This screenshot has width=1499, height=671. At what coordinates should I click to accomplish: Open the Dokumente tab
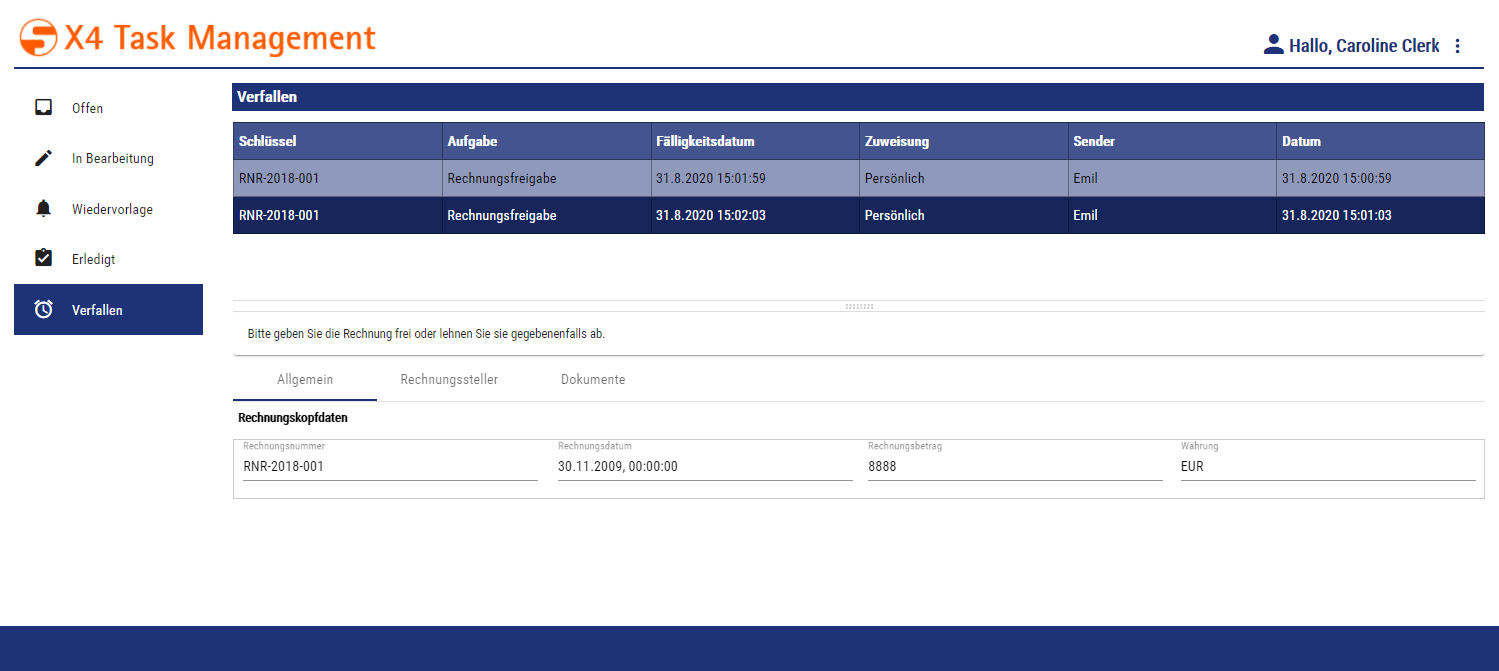(x=593, y=380)
